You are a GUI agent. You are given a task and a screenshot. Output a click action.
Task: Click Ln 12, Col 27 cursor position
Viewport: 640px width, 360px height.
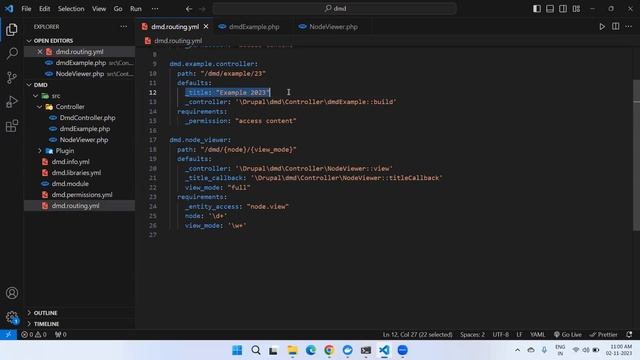coord(417,334)
